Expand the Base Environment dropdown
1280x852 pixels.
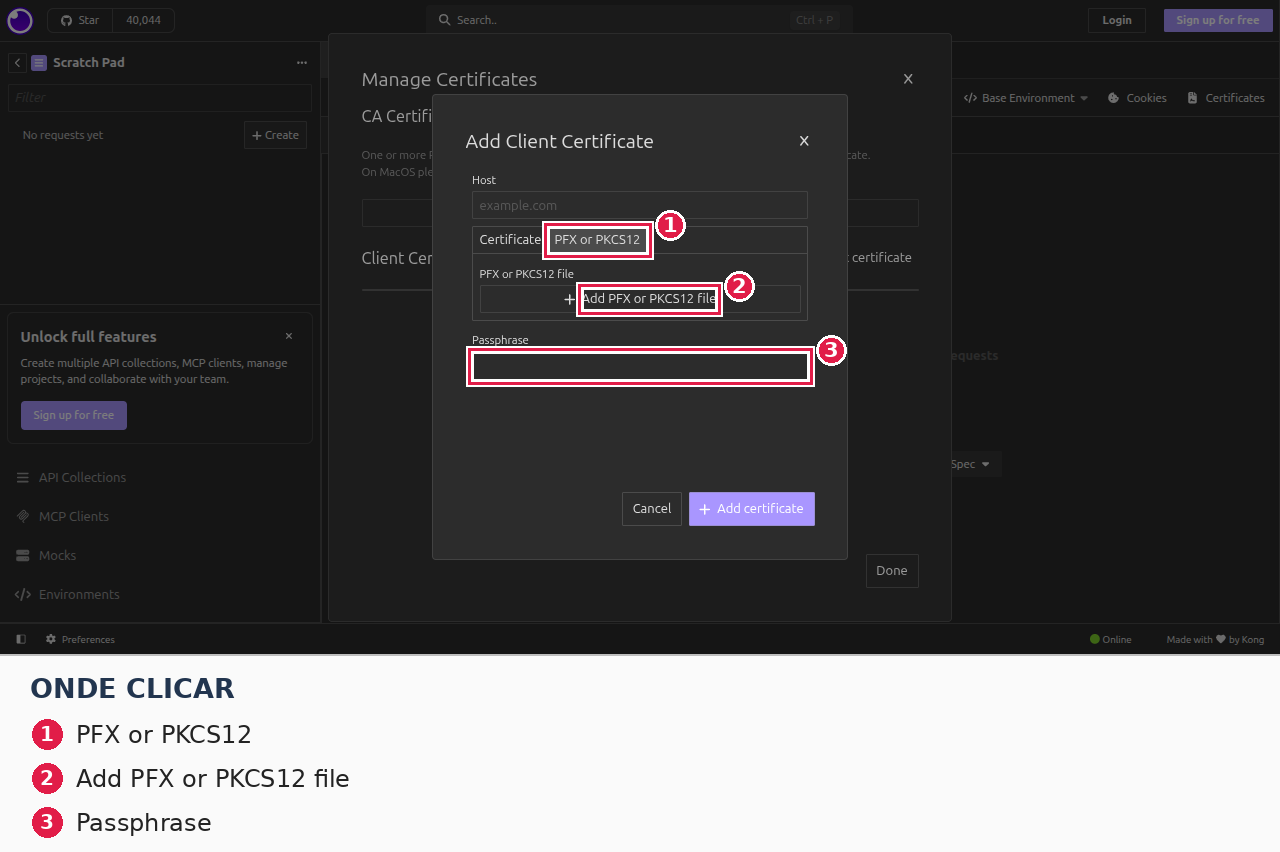1026,98
